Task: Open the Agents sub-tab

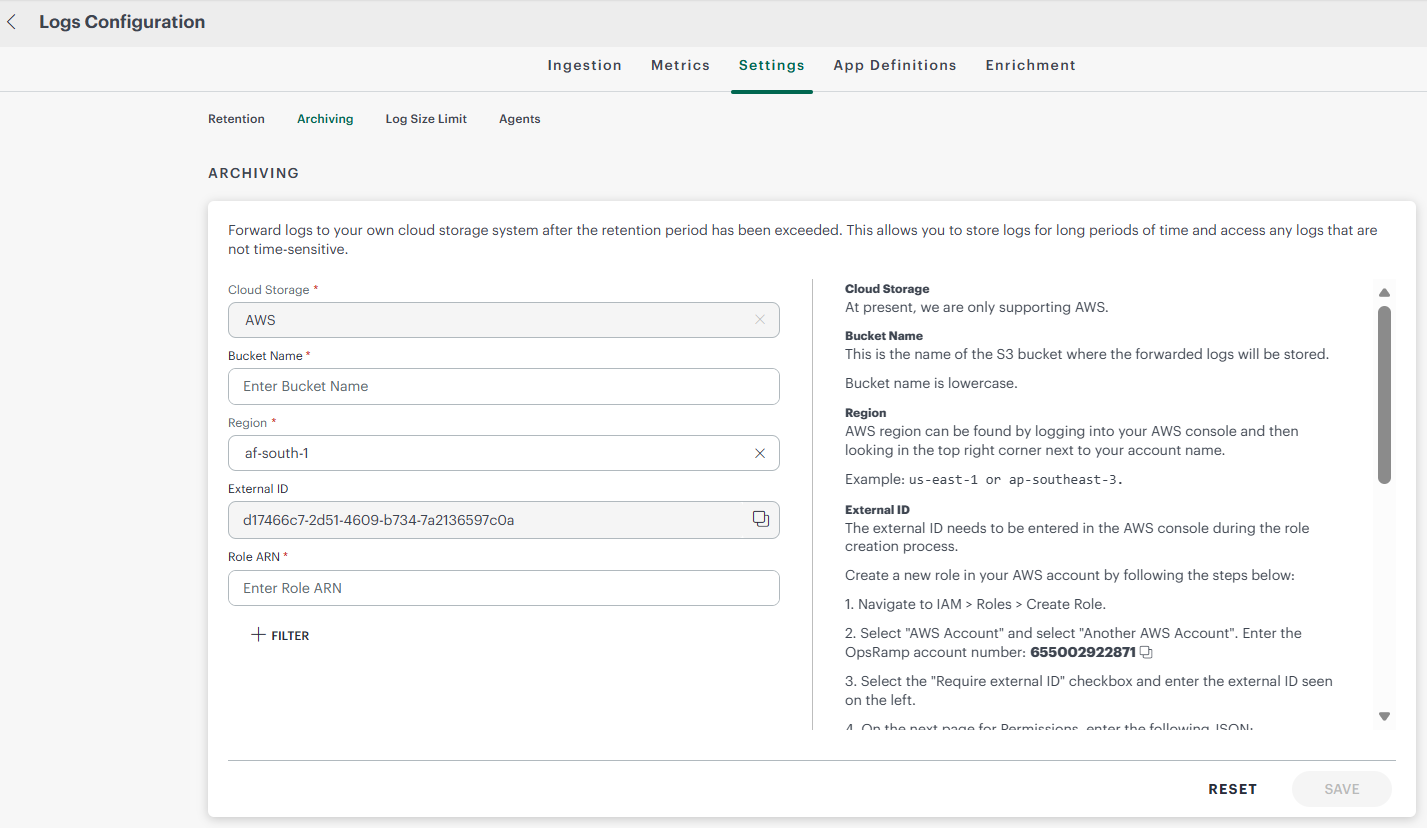Action: [x=519, y=119]
